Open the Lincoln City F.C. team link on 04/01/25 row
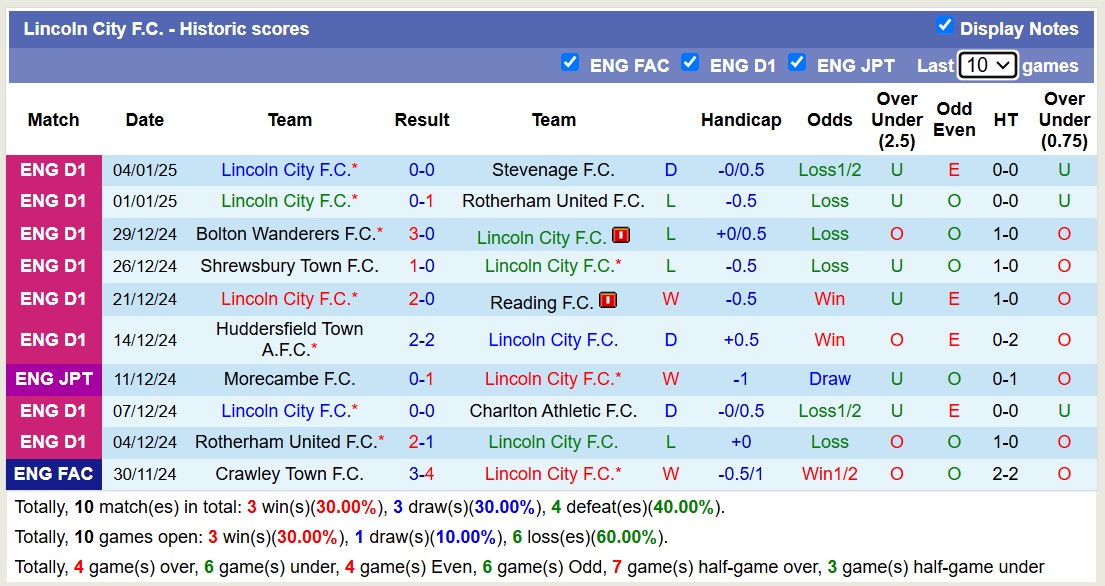This screenshot has height=586, width=1105. tap(285, 170)
